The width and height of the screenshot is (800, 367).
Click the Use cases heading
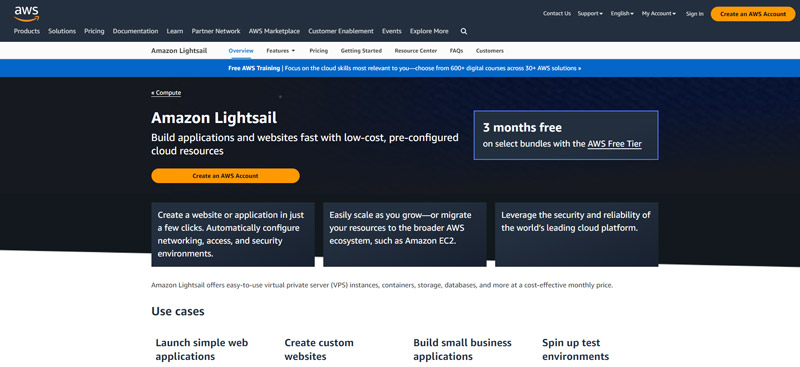(x=178, y=311)
